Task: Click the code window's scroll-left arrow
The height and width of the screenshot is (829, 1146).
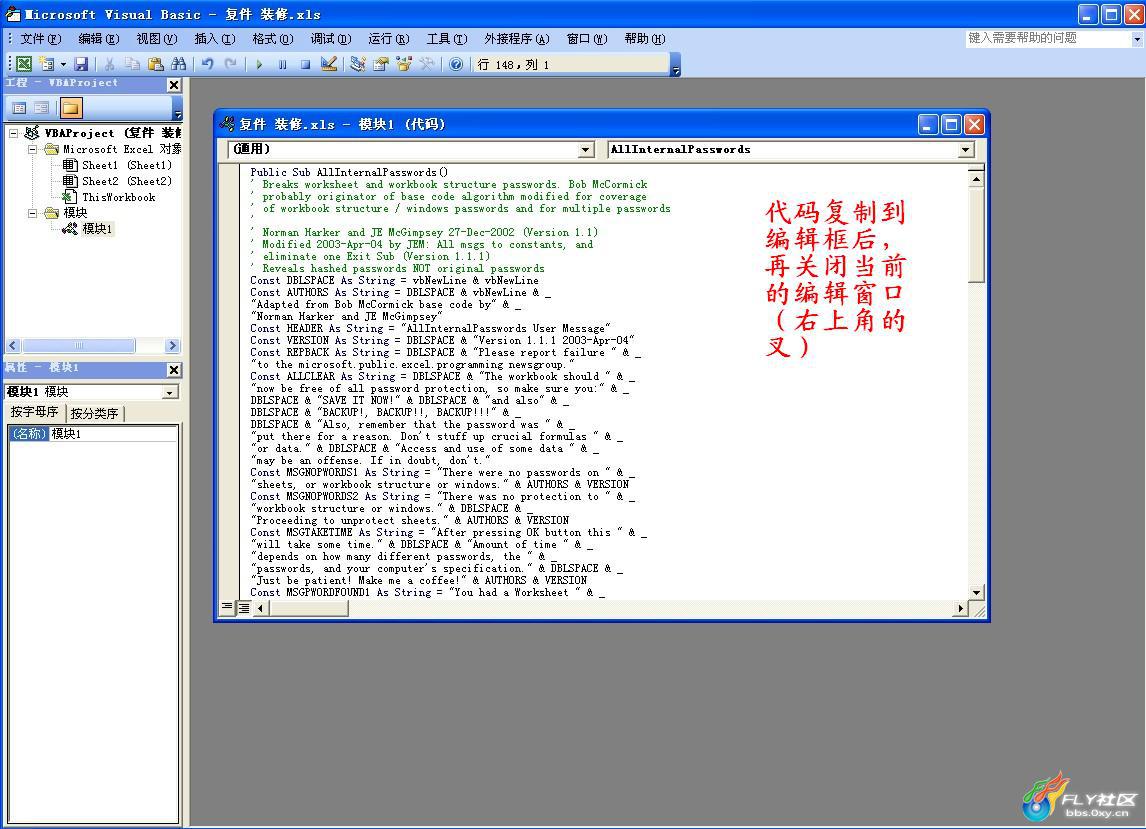Action: (260, 608)
